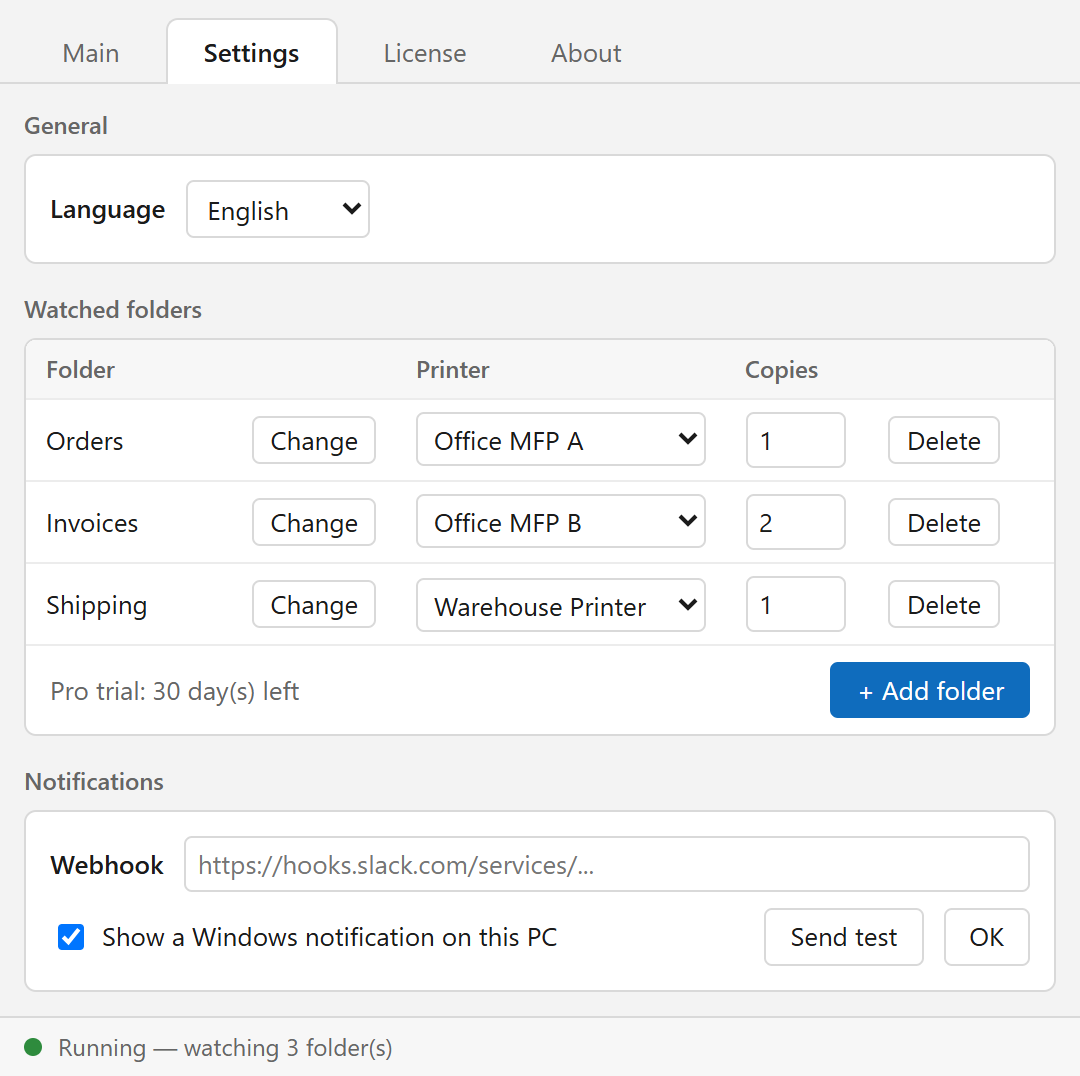The image size is (1080, 1076).
Task: Click the 'Running — watching 3 folder(s)' status text
Action: (225, 1048)
